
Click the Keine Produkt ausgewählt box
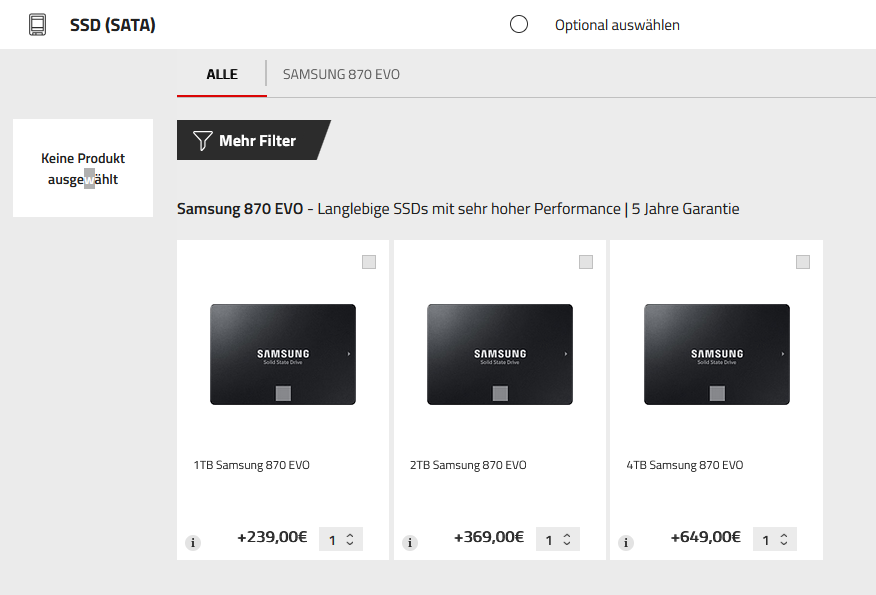(83, 168)
